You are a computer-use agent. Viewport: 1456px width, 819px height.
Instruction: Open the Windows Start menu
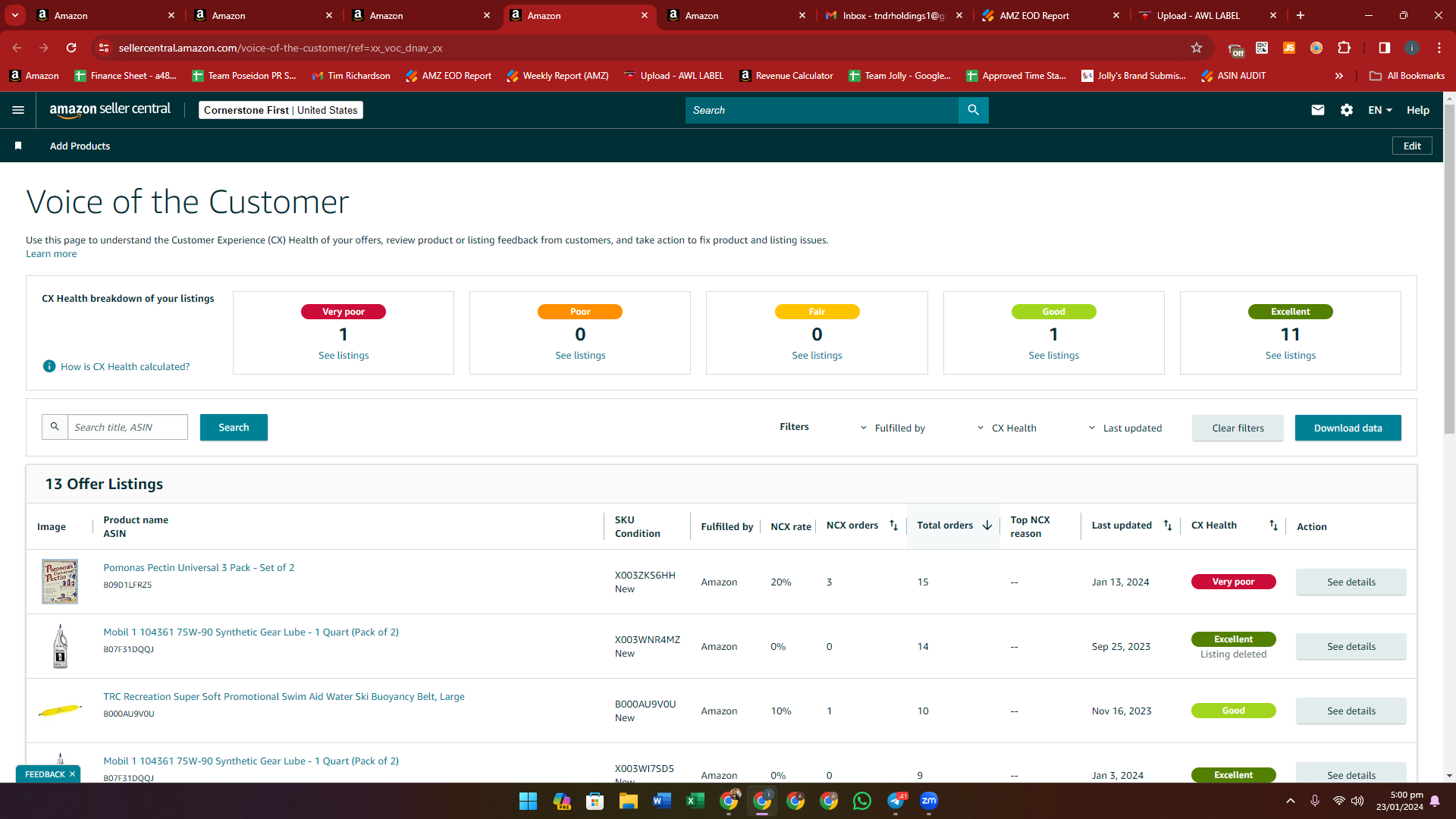point(528,801)
